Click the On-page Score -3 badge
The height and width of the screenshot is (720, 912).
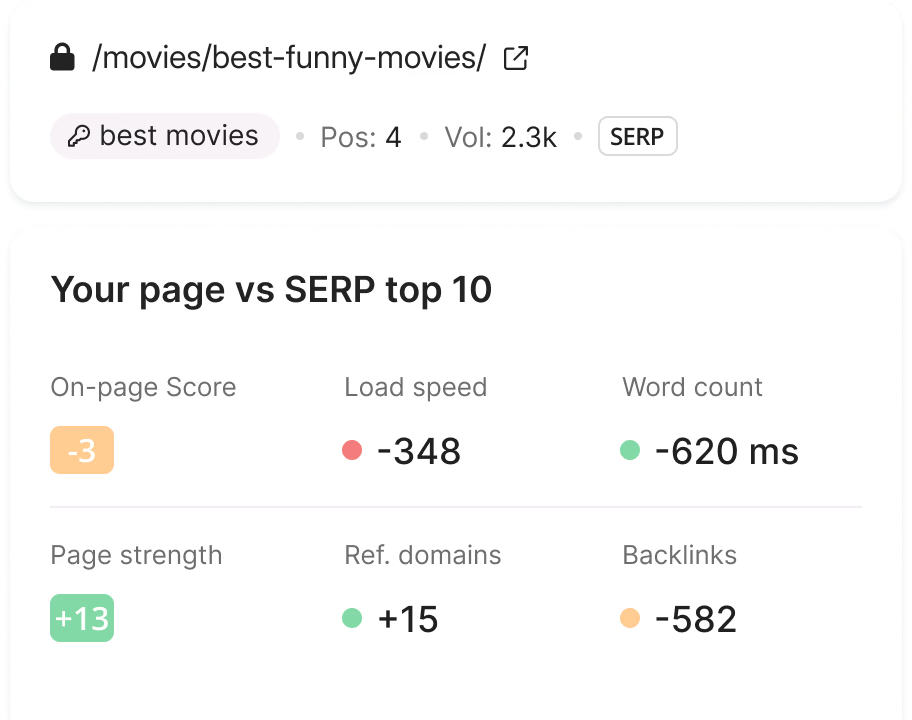tap(82, 450)
